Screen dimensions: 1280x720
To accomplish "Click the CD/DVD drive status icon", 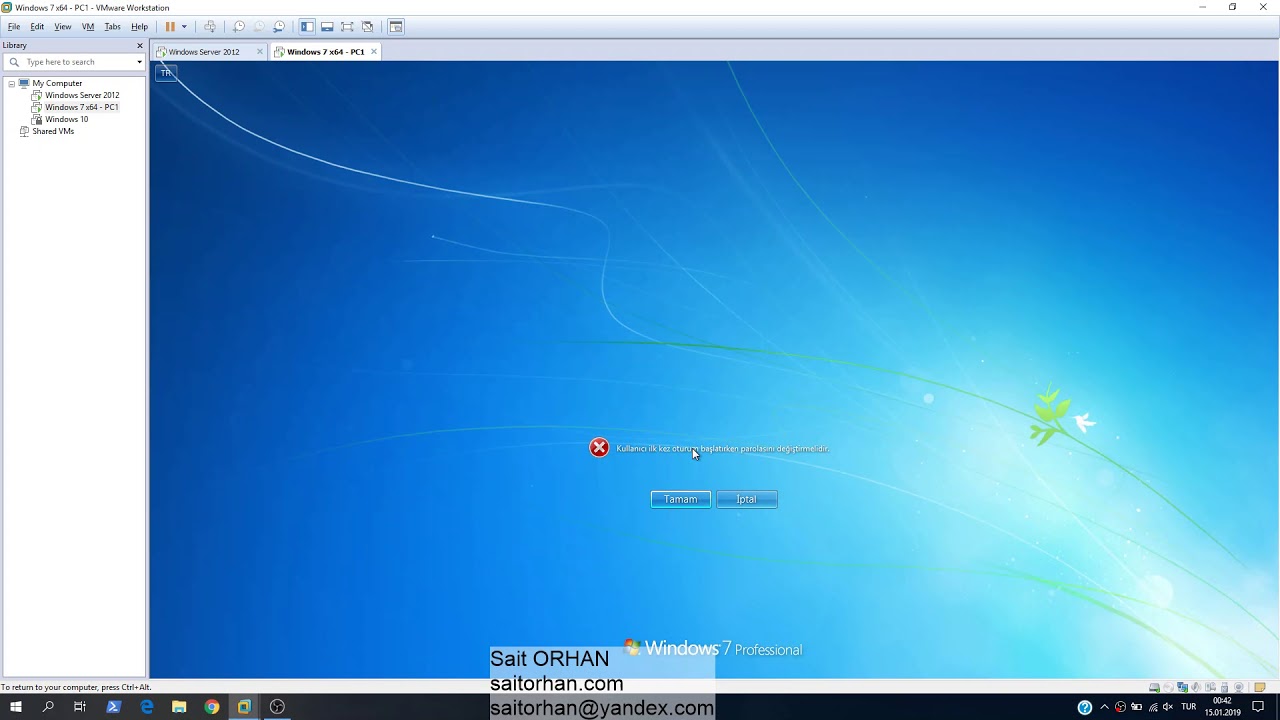I will (x=1169, y=687).
